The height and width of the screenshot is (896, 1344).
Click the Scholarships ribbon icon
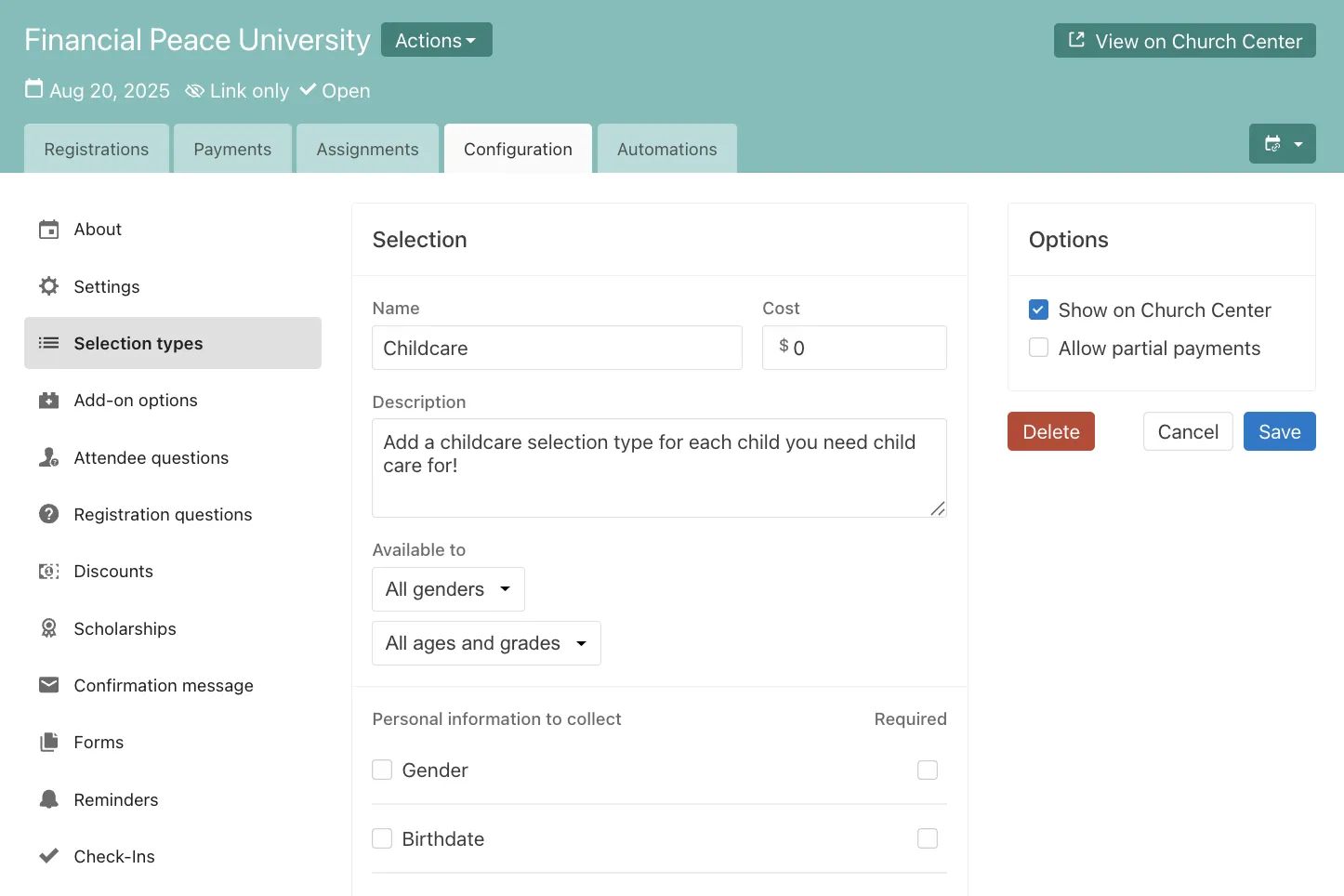tap(48, 628)
